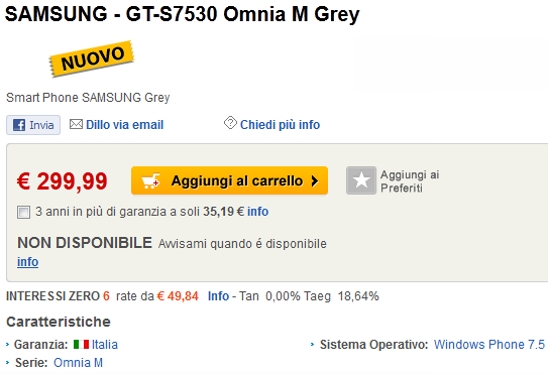Open the Dillo via email link
The height and width of the screenshot is (375, 548).
(x=125, y=125)
